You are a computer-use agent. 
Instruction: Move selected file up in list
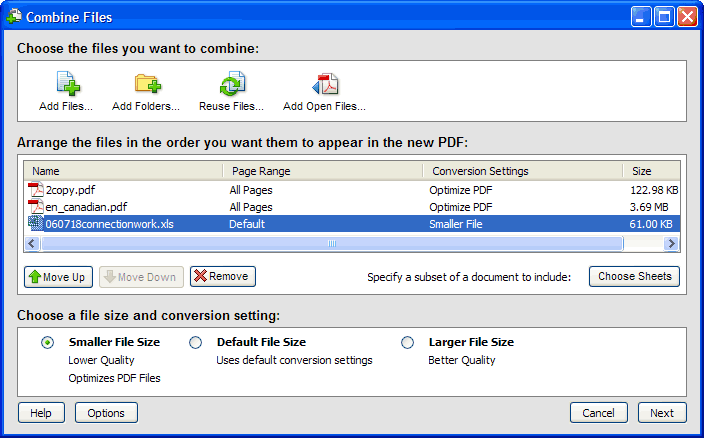(x=56, y=277)
